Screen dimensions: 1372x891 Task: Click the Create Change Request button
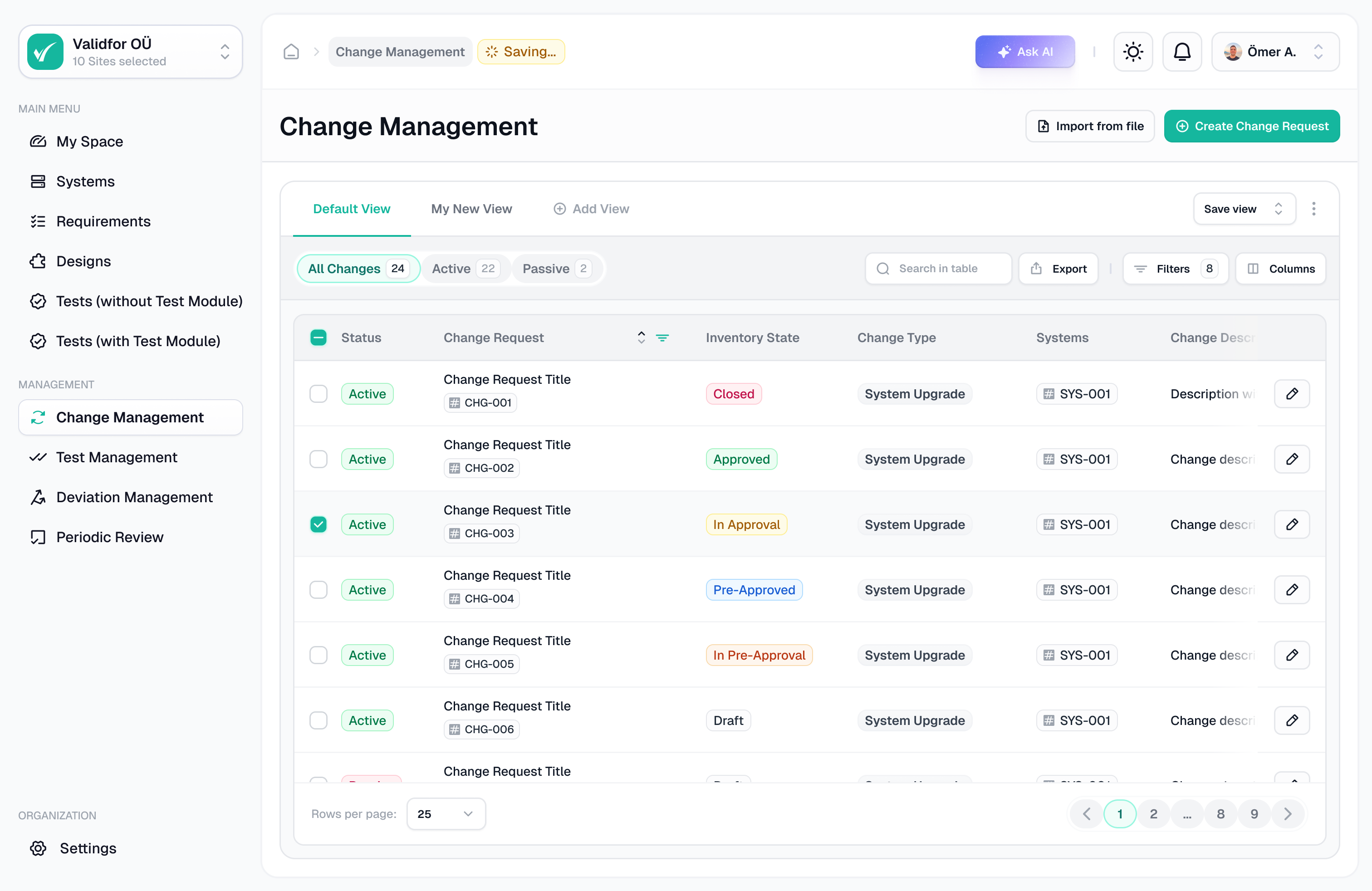tap(1251, 126)
